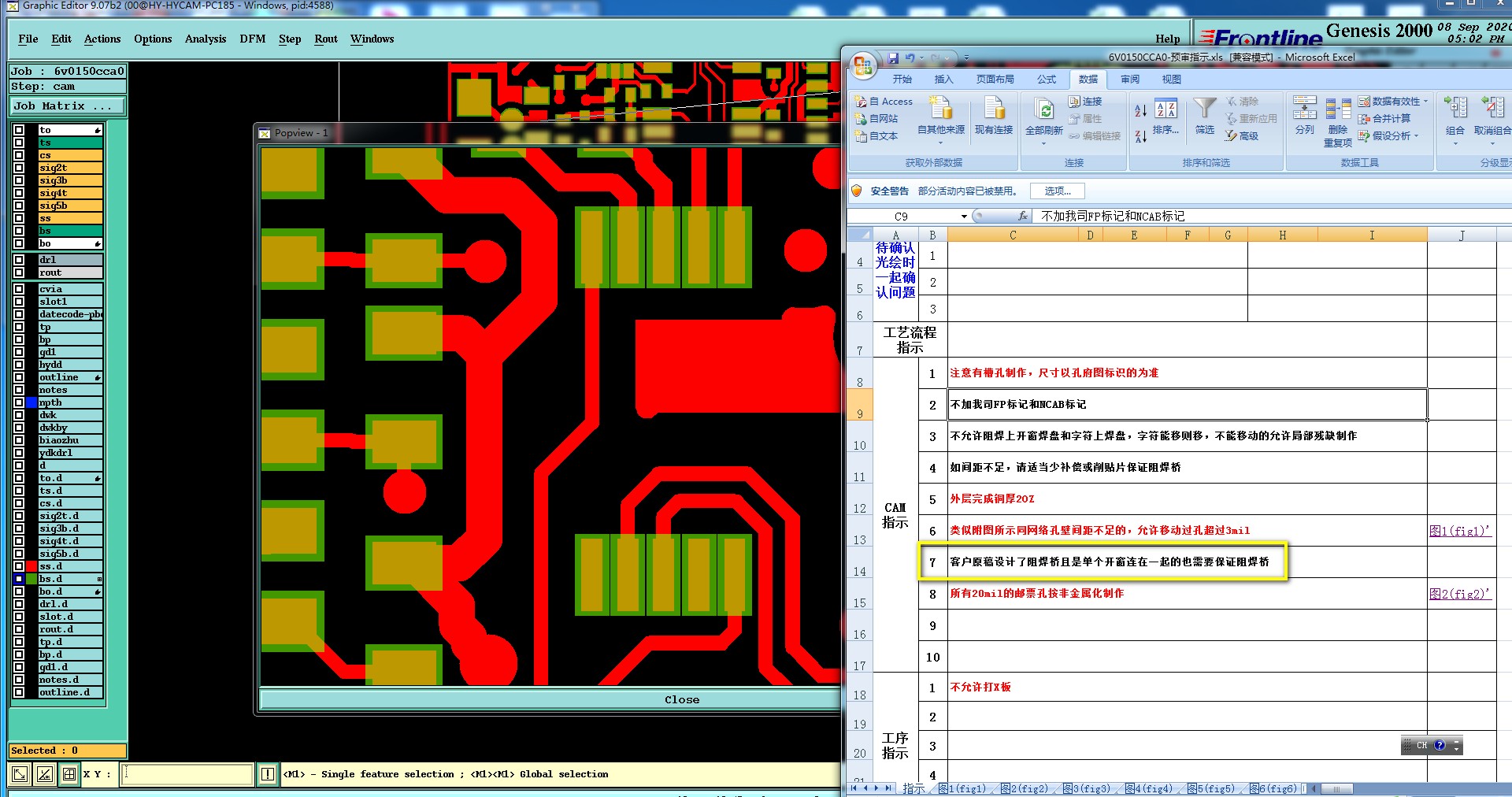This screenshot has height=797, width=1512.
Task: Click the Job Matrix ... button
Action: point(68,106)
